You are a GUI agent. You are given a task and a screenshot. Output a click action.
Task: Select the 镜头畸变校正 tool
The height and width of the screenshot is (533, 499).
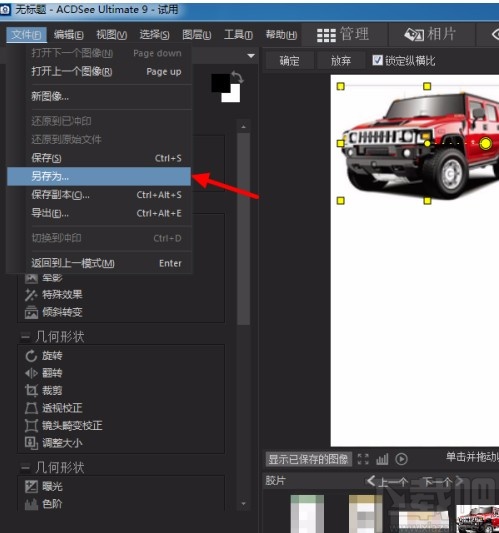pyautogui.click(x=64, y=425)
